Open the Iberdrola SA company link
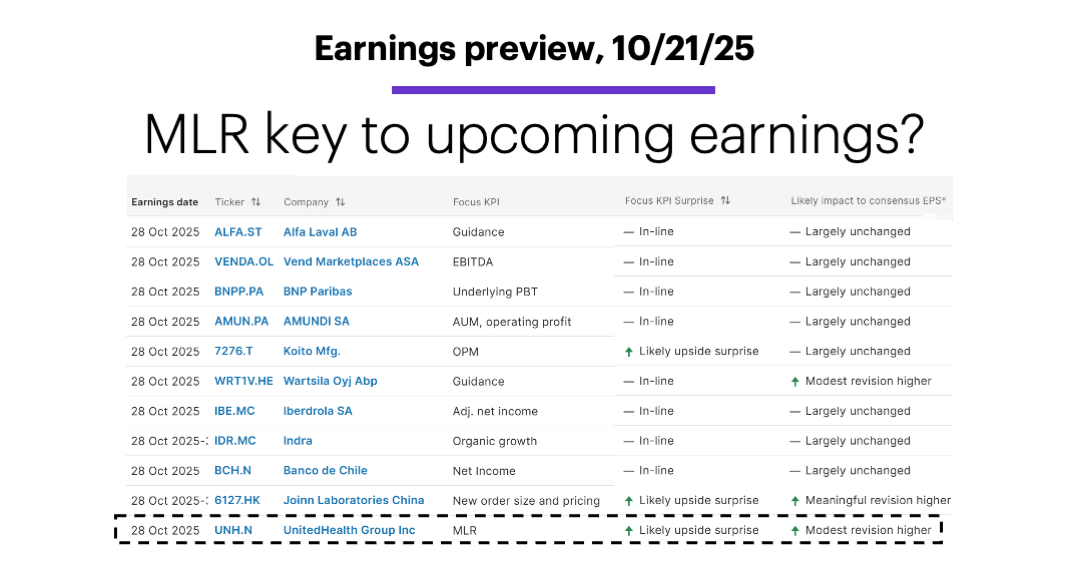Viewport: 1080px width, 565px height. (318, 411)
